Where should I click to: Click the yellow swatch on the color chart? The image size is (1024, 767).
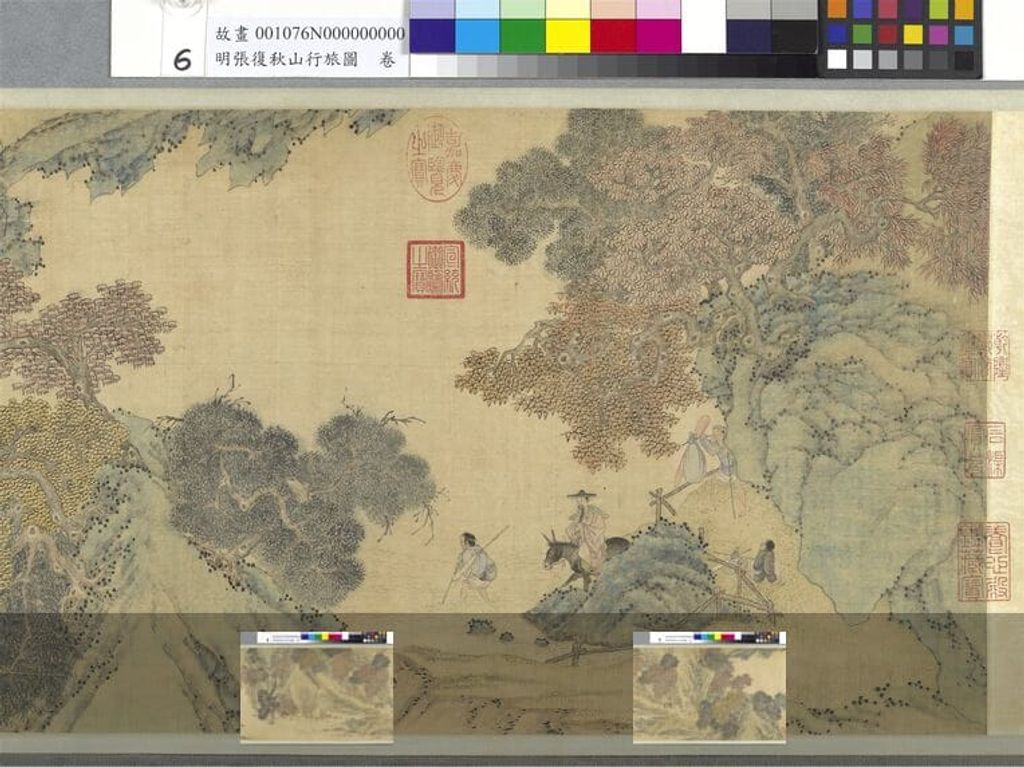coord(568,36)
